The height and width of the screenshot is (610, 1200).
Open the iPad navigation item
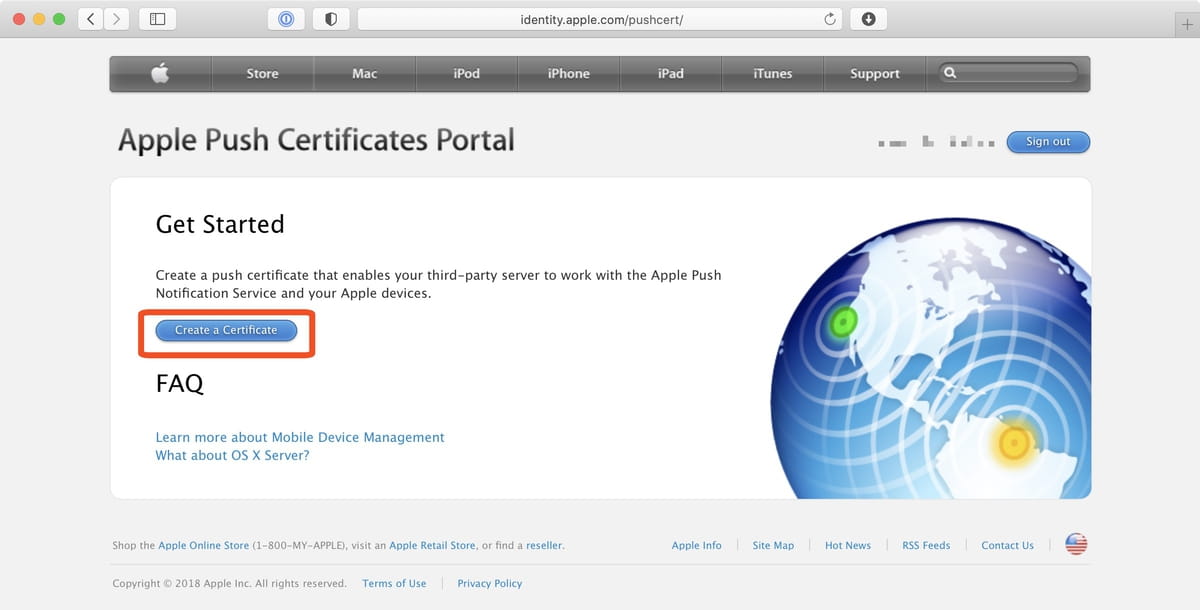click(671, 73)
